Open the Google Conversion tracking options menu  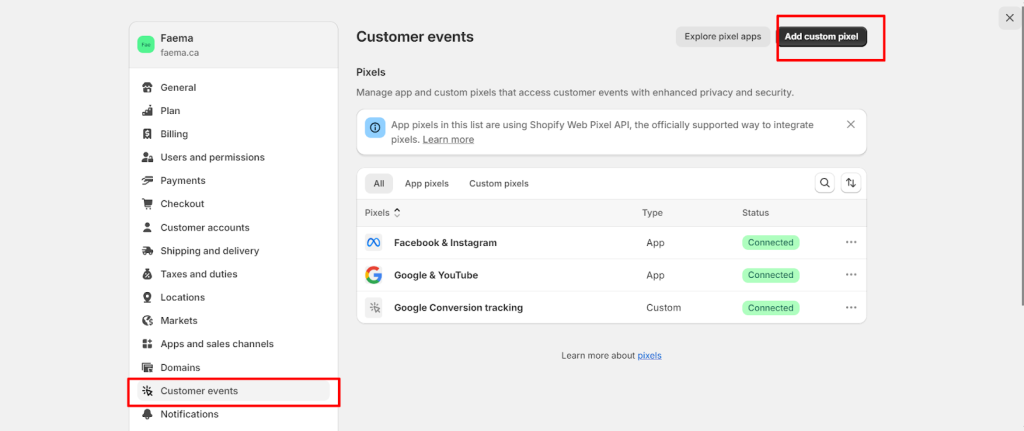[x=851, y=308]
